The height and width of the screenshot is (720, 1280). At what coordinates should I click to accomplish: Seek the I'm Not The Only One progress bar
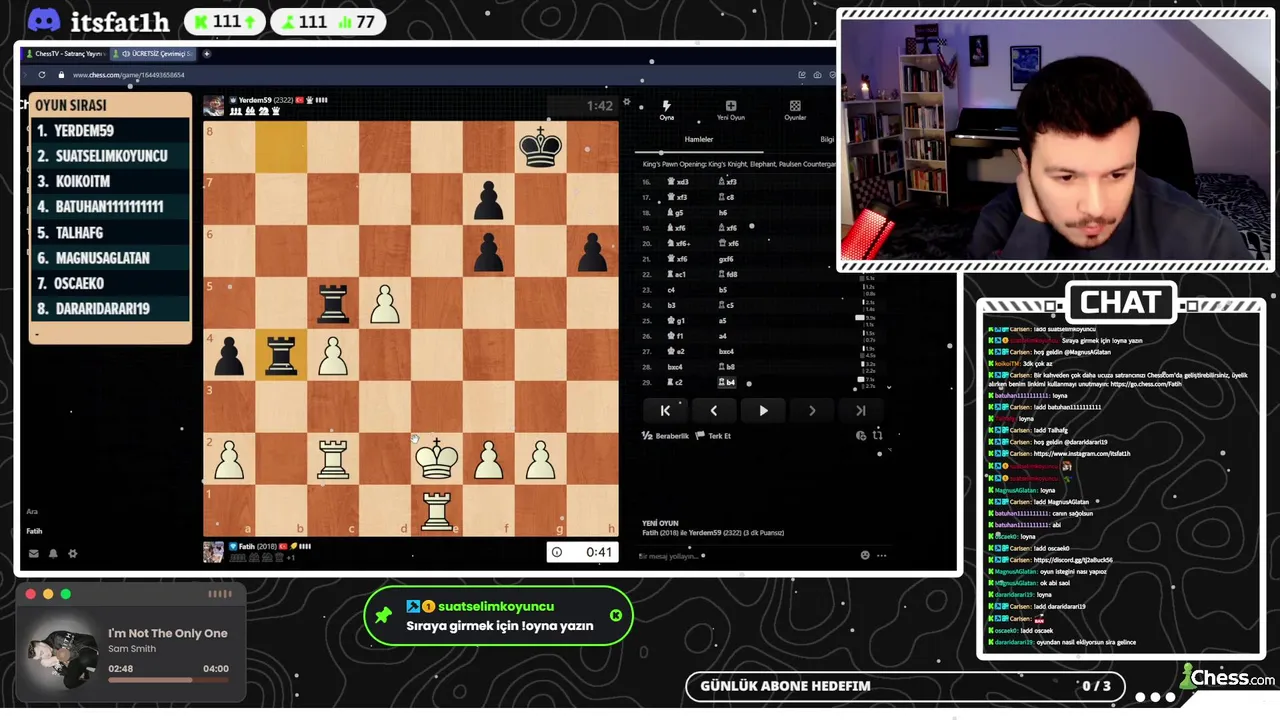pyautogui.click(x=168, y=680)
